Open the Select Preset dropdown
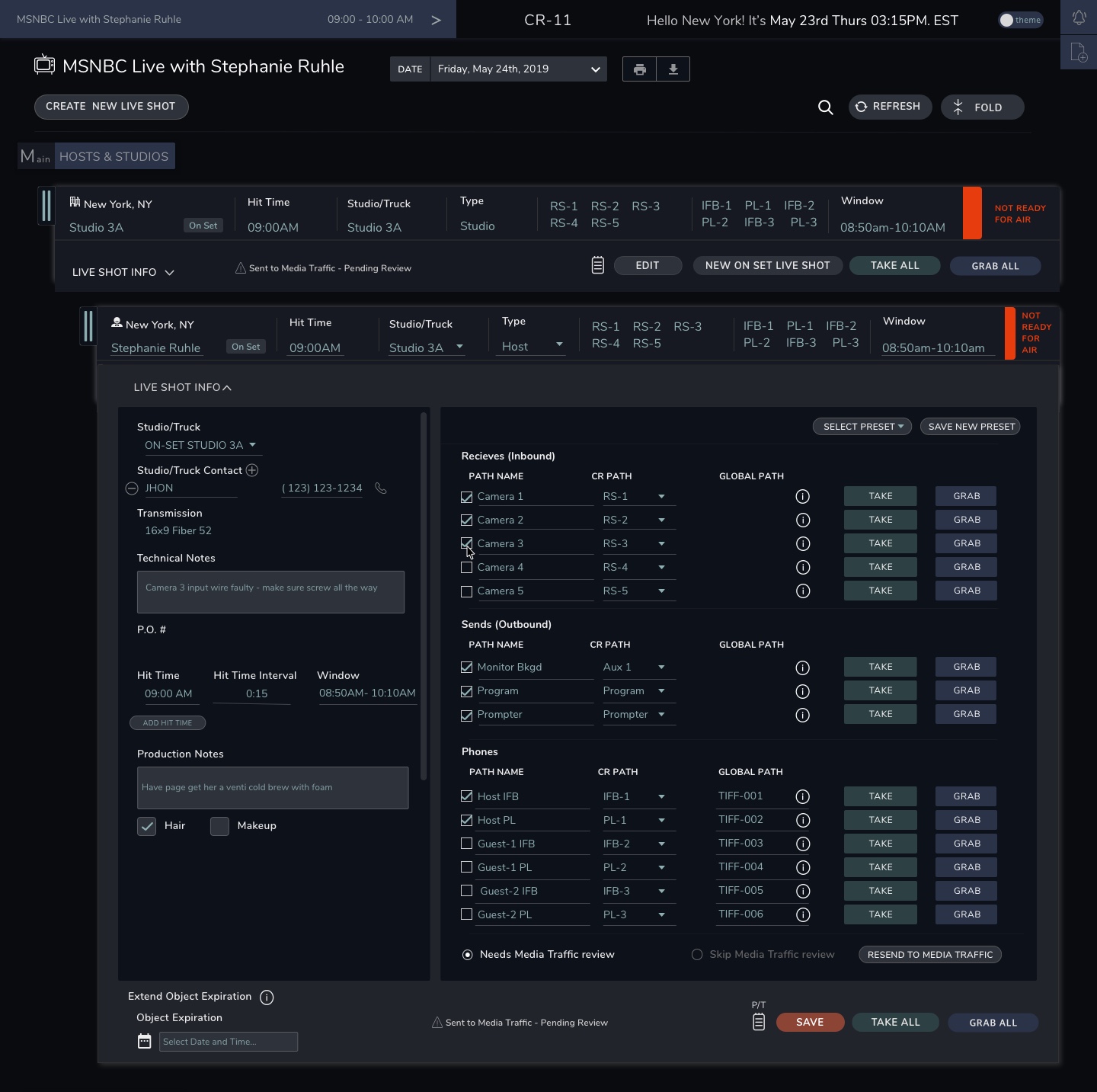This screenshot has height=1092, width=1097. tap(862, 427)
